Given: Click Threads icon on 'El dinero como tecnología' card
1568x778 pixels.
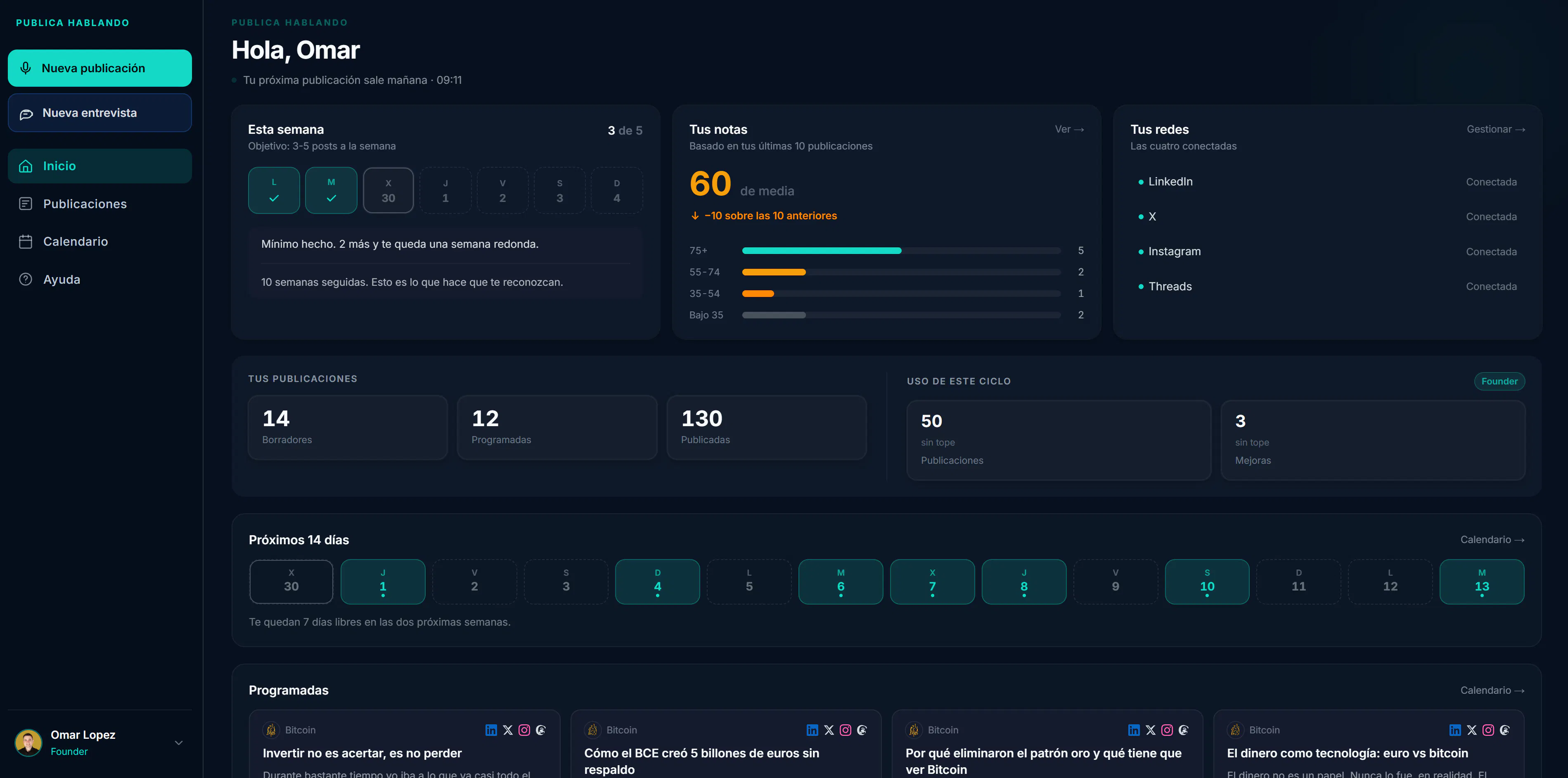Looking at the screenshot, I should [x=1505, y=730].
